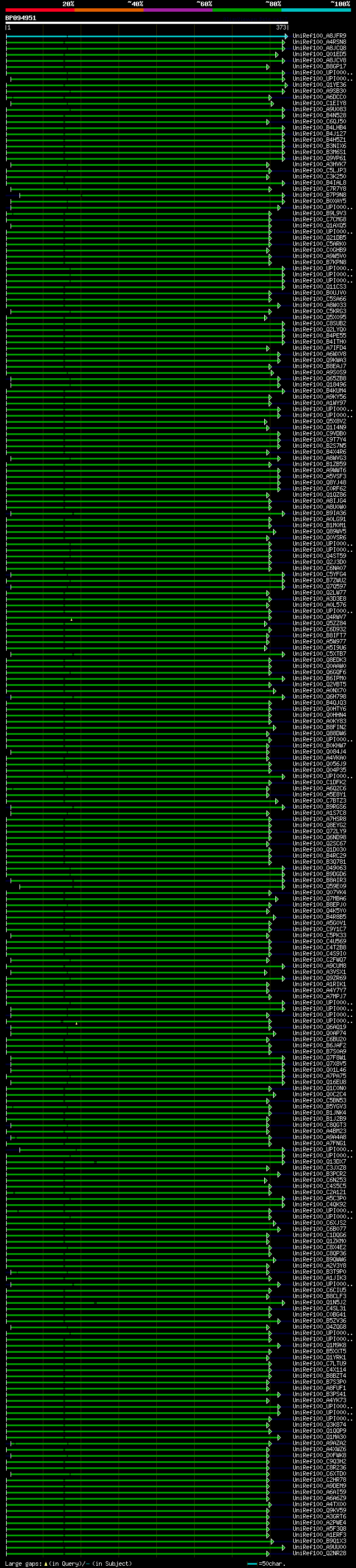Image resolution: width=356 pixels, height=1568 pixels.
Task: Click hit name UniRef100_Q8EDK3
Action: point(319,660)
